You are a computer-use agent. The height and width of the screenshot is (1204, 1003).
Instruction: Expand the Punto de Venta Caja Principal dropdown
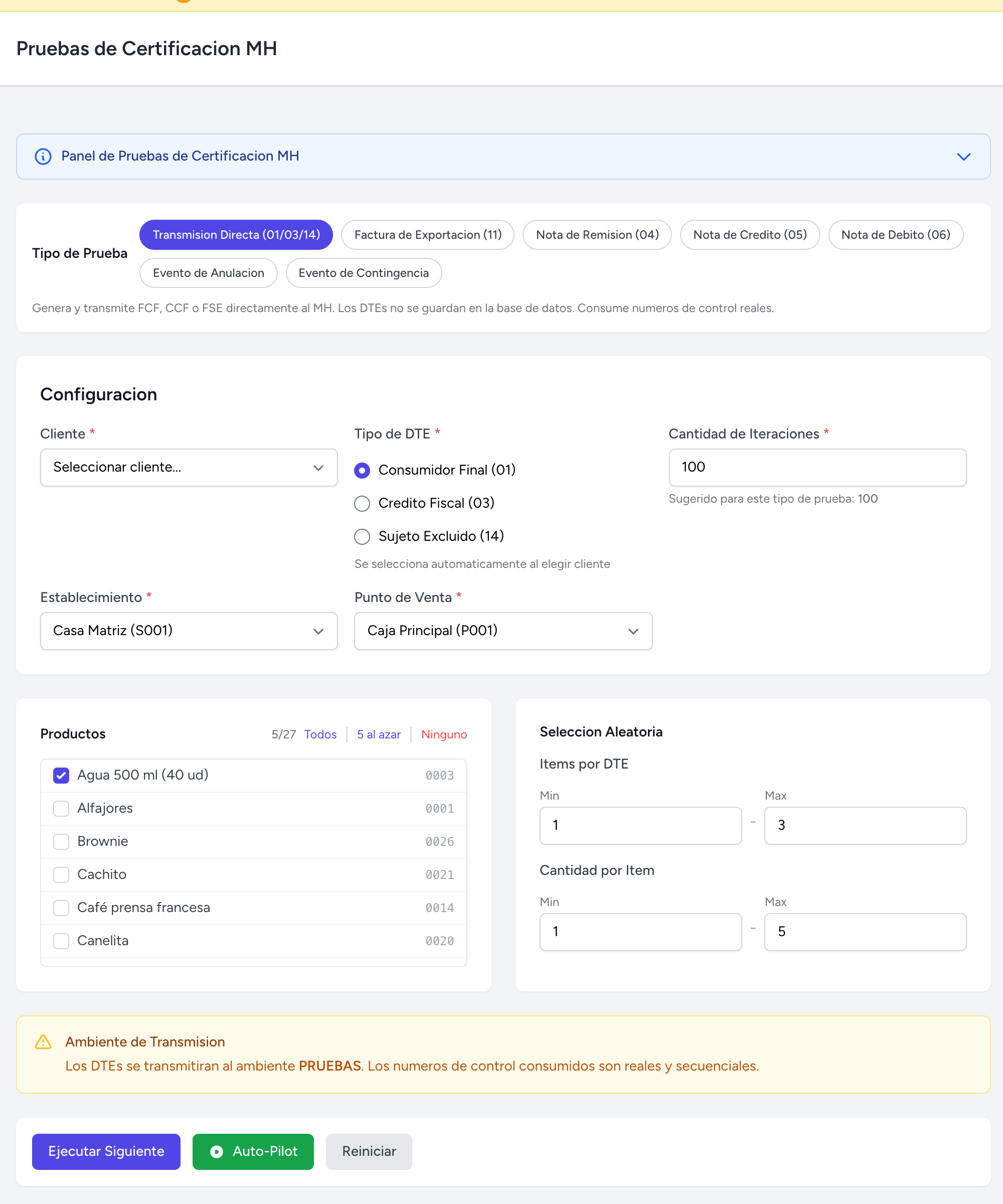tap(503, 631)
